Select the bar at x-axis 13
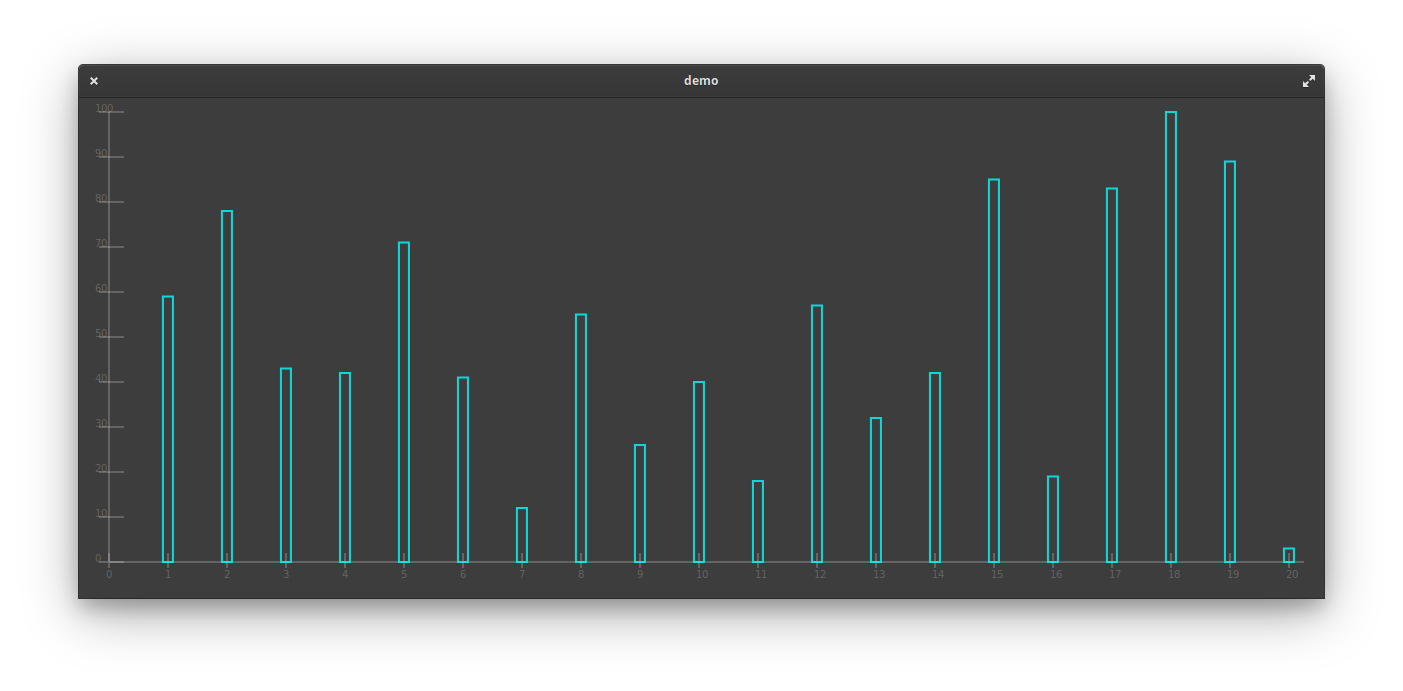Viewport: 1403px width, 691px height. click(876, 490)
